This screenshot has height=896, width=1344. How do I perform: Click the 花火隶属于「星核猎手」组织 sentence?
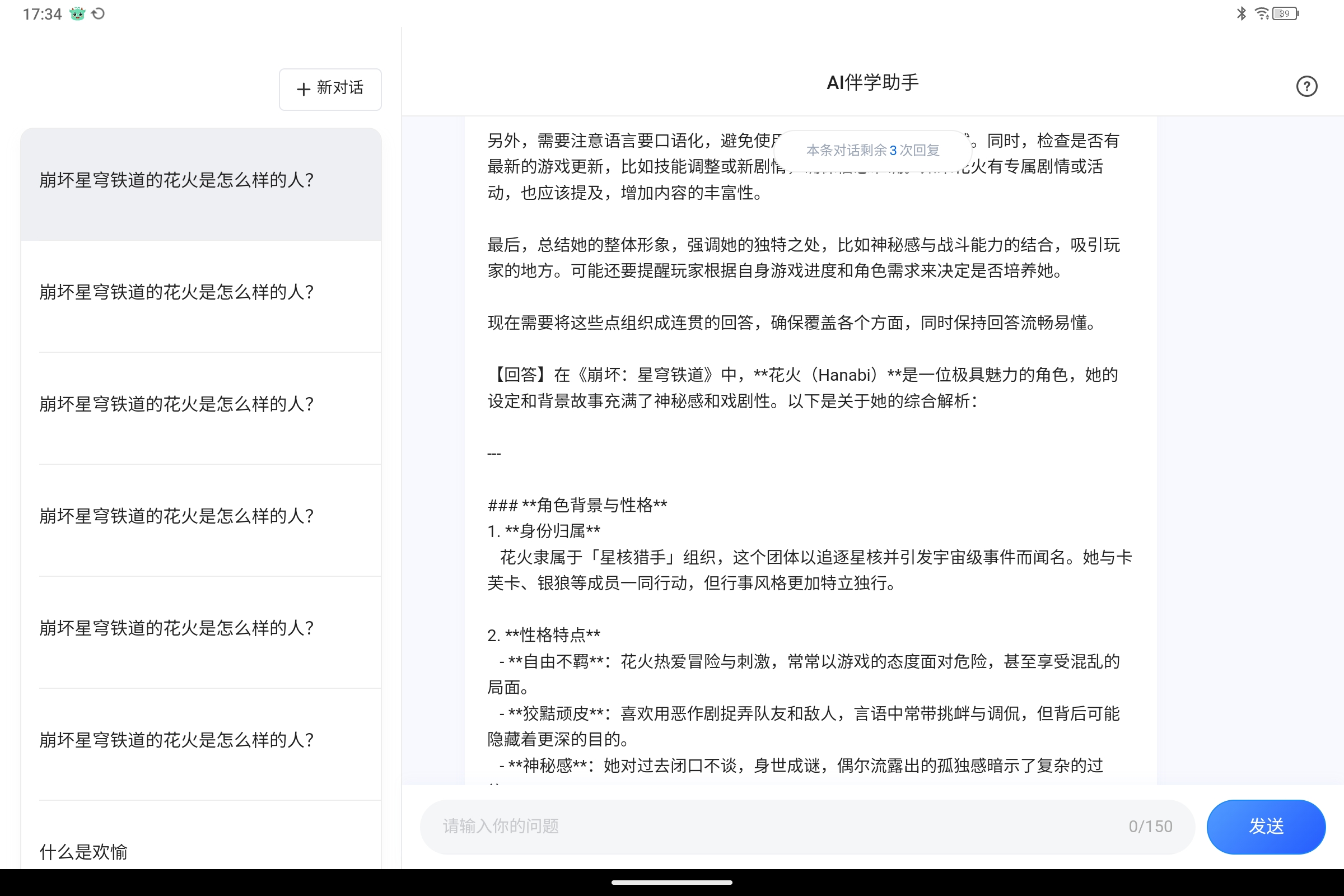pyautogui.click(x=809, y=570)
